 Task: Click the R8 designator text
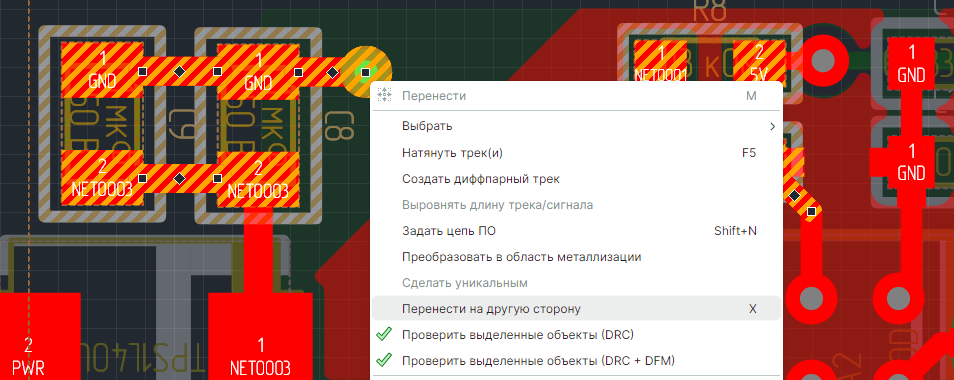click(x=710, y=11)
